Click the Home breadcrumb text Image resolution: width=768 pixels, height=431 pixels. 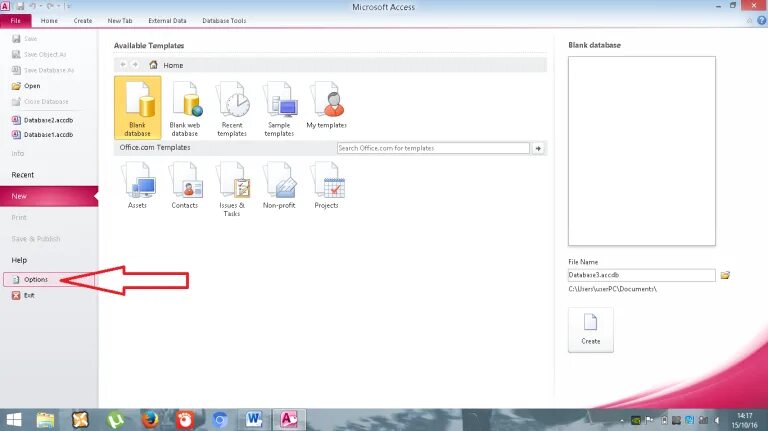173,65
